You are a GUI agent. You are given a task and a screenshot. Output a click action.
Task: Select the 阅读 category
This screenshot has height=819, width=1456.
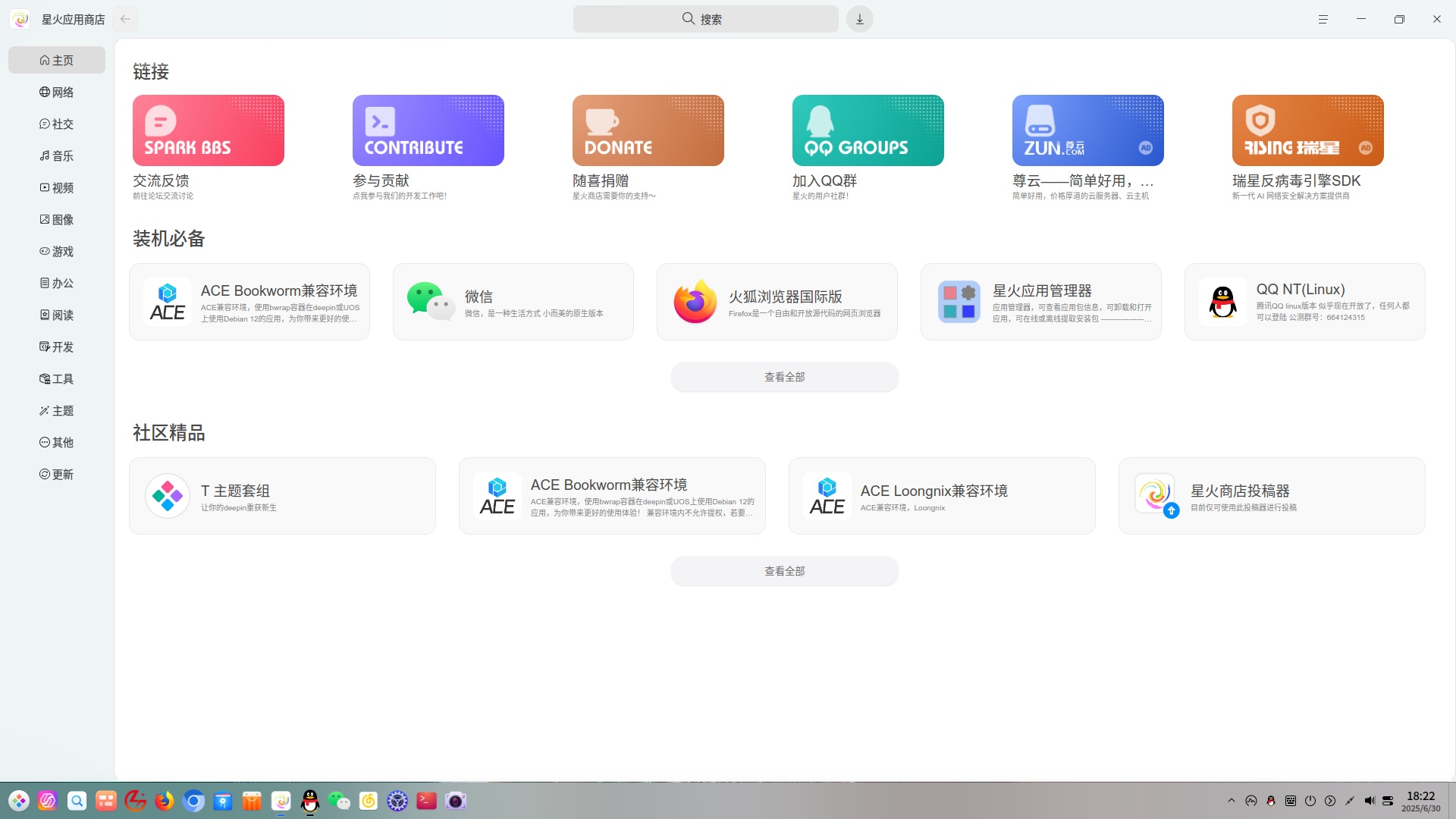57,315
